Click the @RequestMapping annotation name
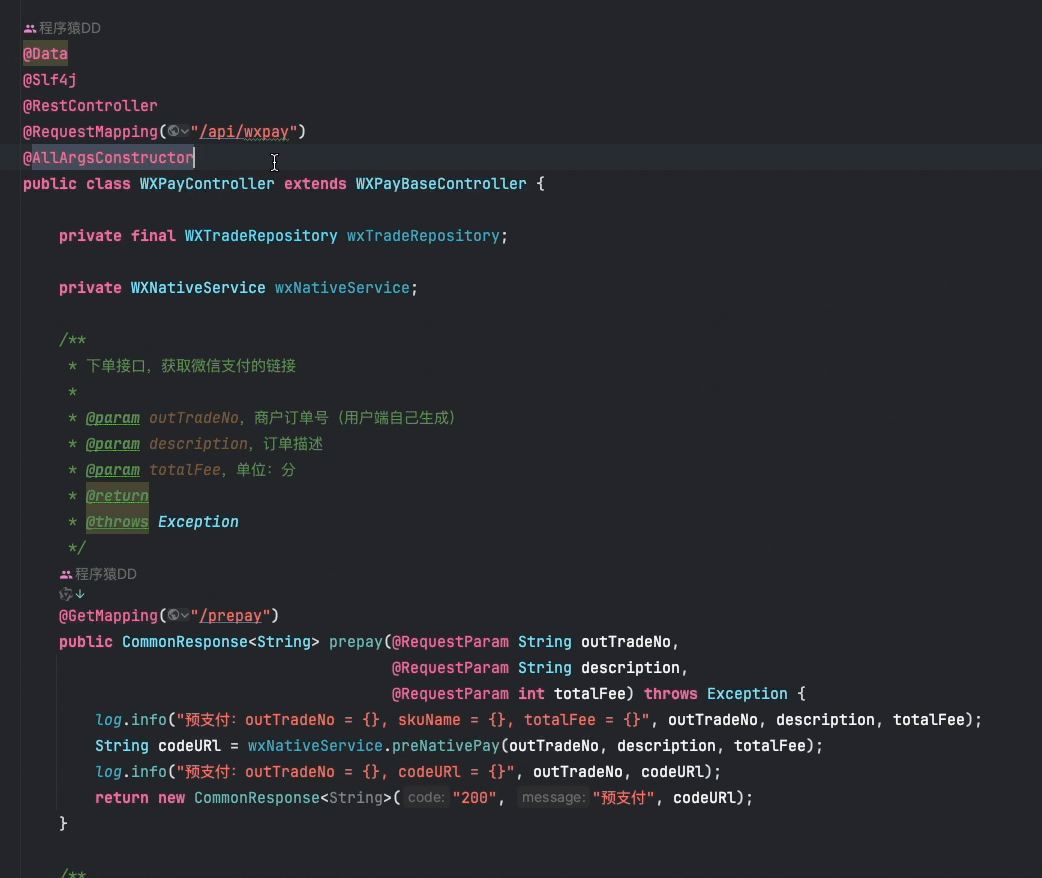The height and width of the screenshot is (878, 1042). coord(90,132)
